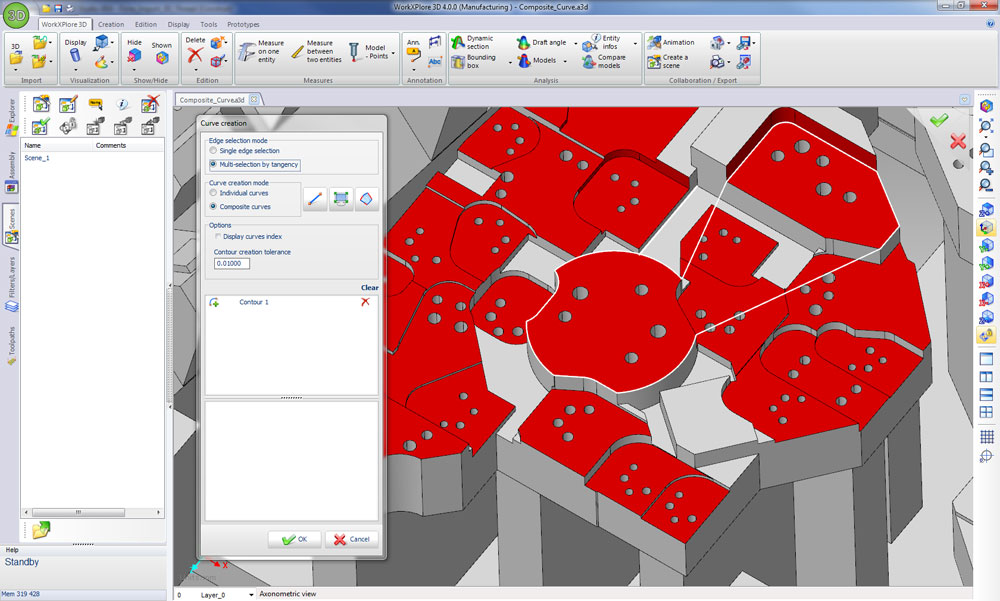Image resolution: width=1000 pixels, height=601 pixels.
Task: Expand the Bounding box dropdown arrow
Action: pyautogui.click(x=510, y=61)
